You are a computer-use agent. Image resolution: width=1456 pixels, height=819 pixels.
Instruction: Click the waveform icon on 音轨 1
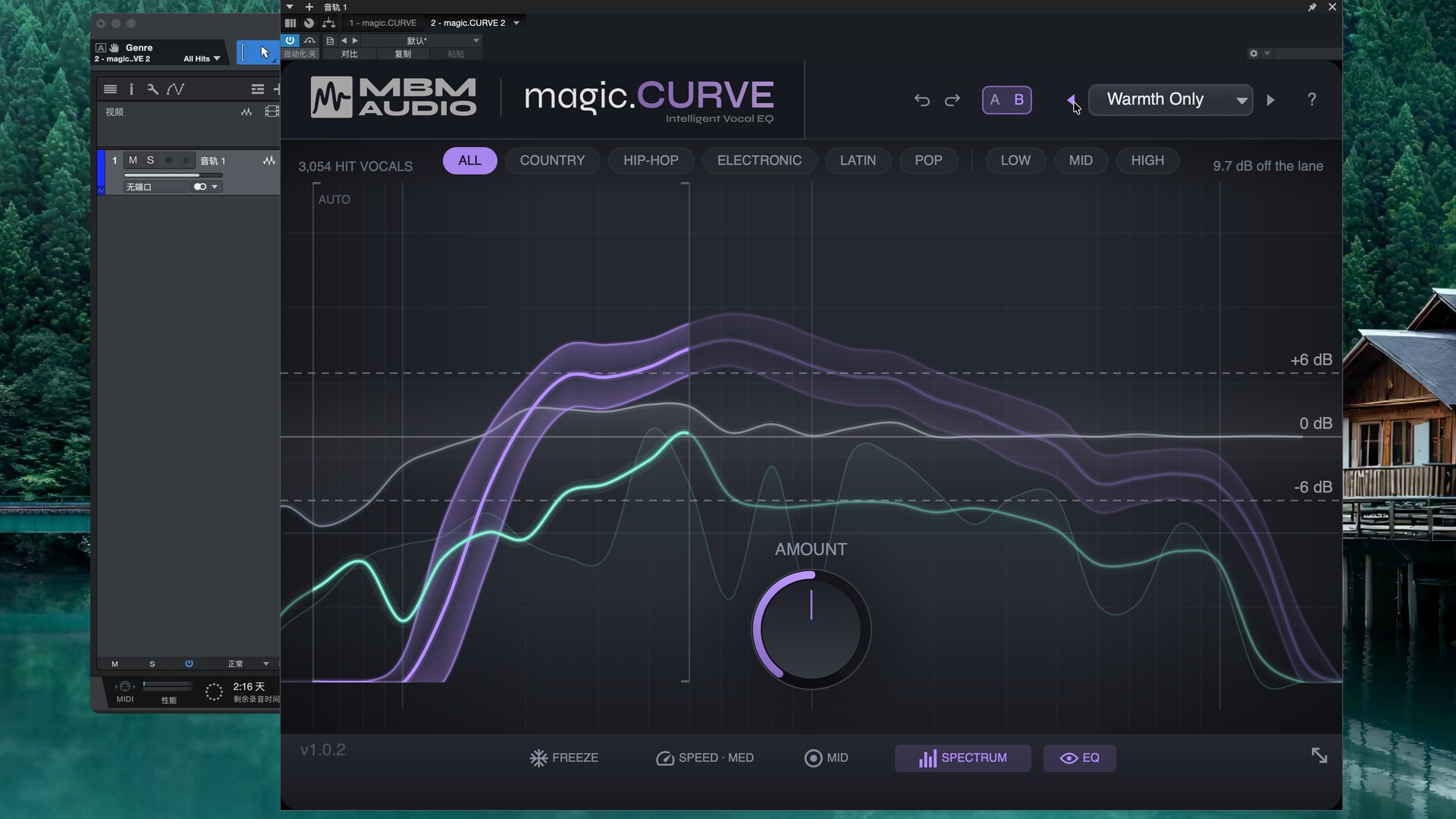click(x=269, y=161)
